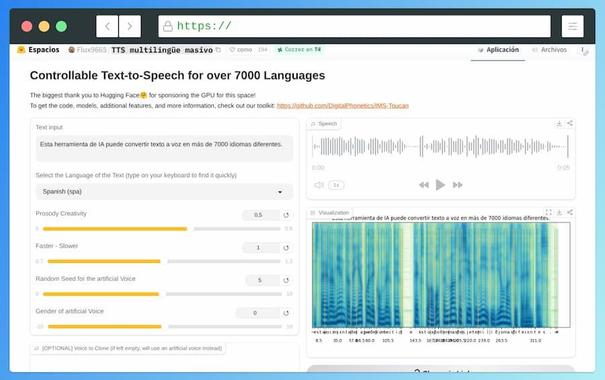
Task: Click the Visualization label icon
Action: point(313,213)
